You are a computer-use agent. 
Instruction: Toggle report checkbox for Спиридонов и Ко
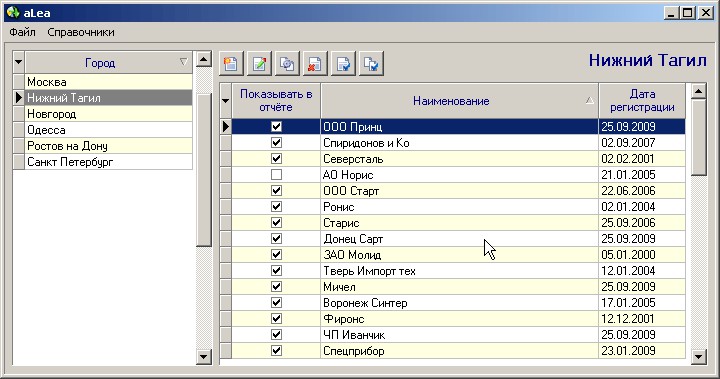(276, 142)
